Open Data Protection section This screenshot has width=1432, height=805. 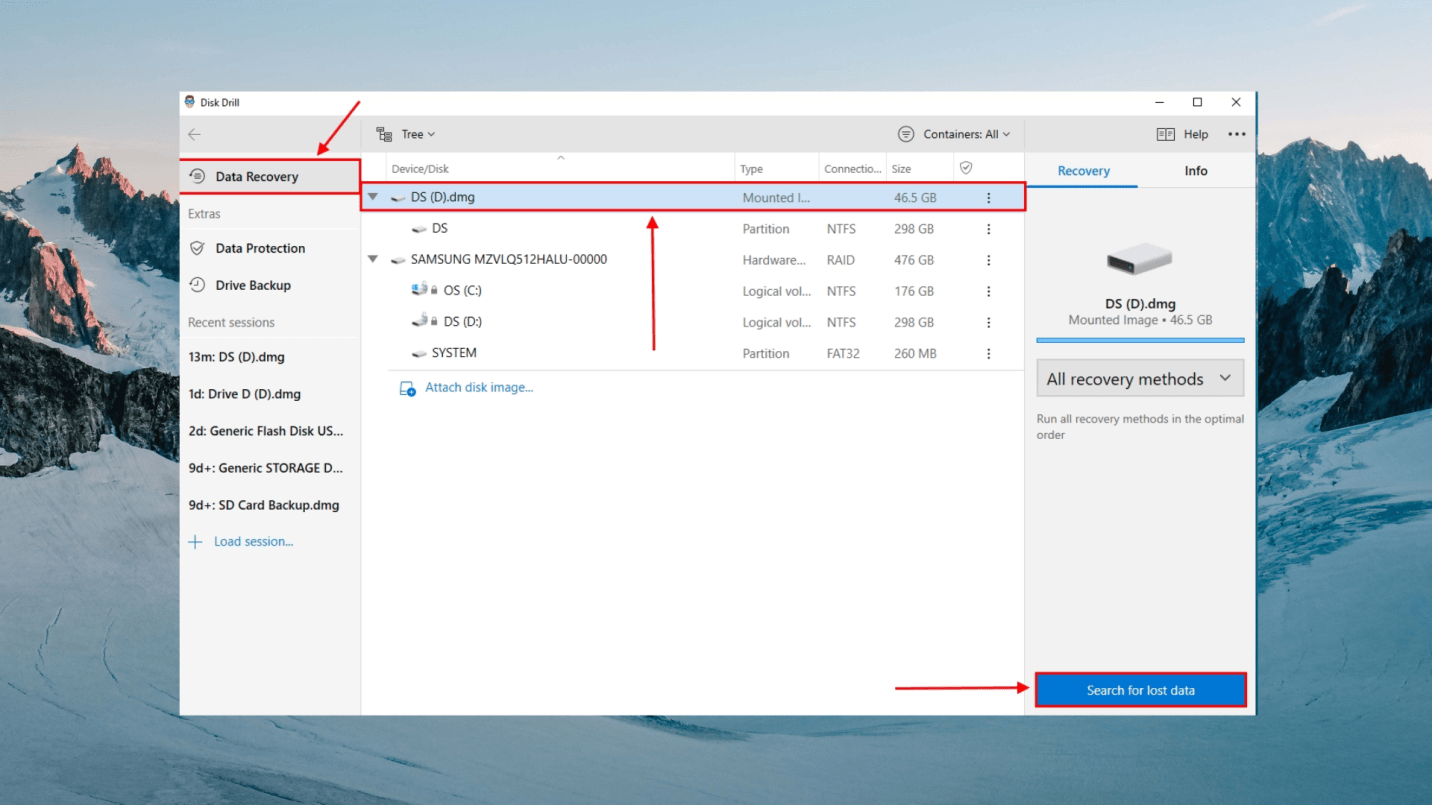(x=270, y=248)
